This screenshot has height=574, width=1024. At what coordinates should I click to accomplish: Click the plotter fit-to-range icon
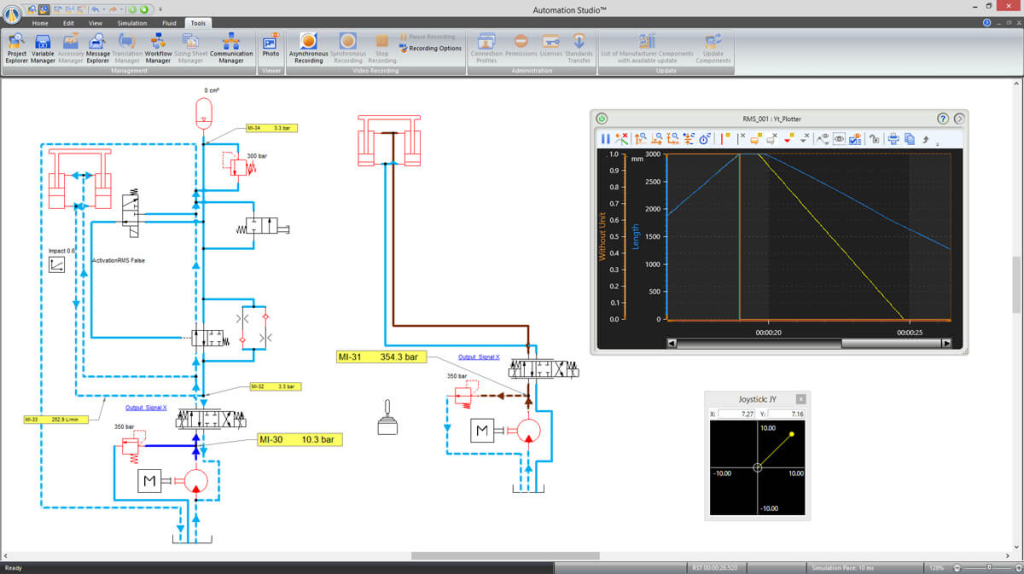[x=688, y=138]
